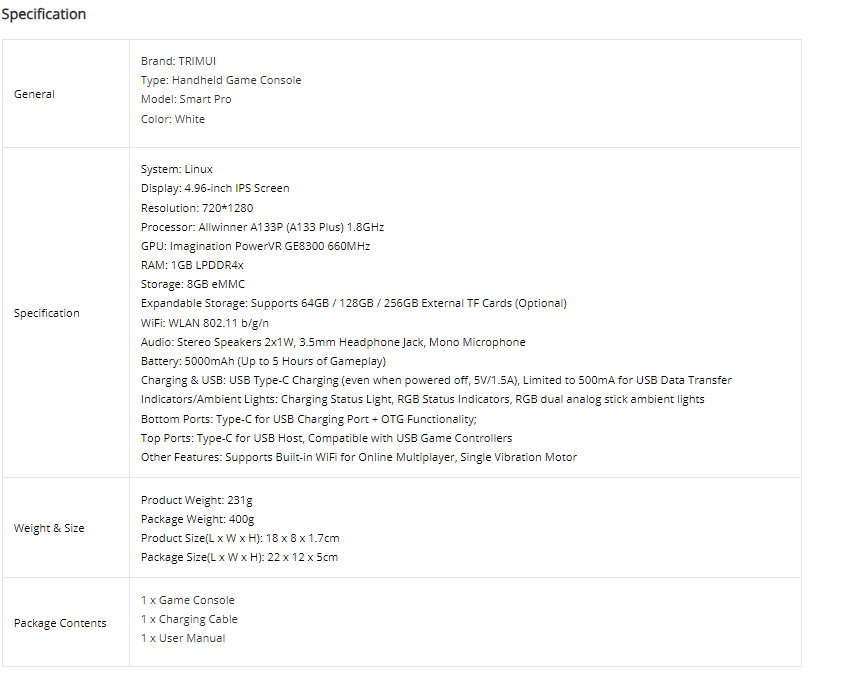
Task: Click the Color: White entry
Action: tap(173, 119)
